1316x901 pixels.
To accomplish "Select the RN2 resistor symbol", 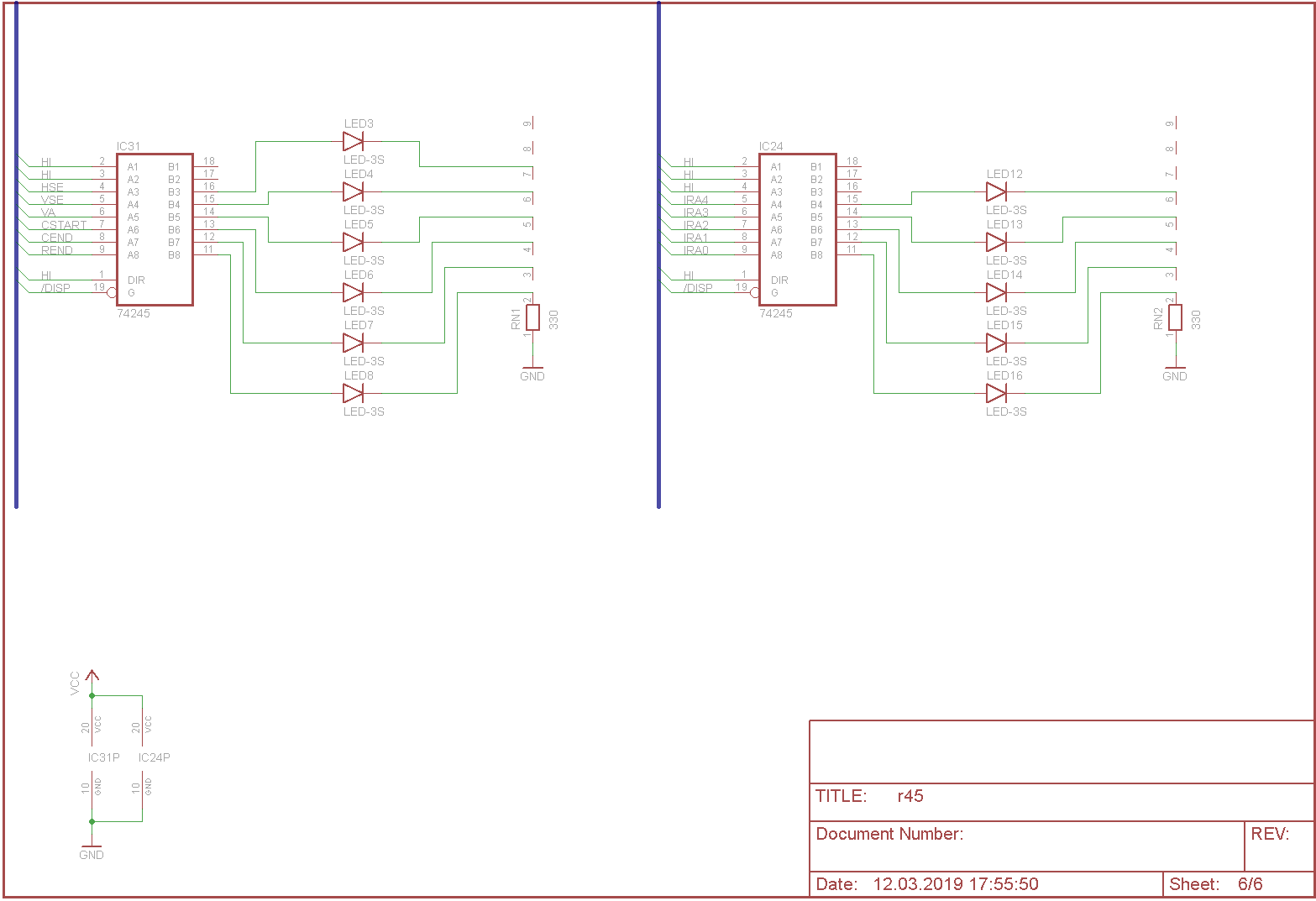I will click(x=1175, y=317).
